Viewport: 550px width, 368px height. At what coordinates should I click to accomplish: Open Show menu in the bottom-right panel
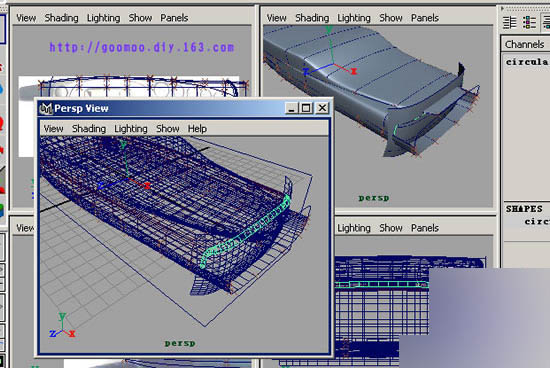391,228
